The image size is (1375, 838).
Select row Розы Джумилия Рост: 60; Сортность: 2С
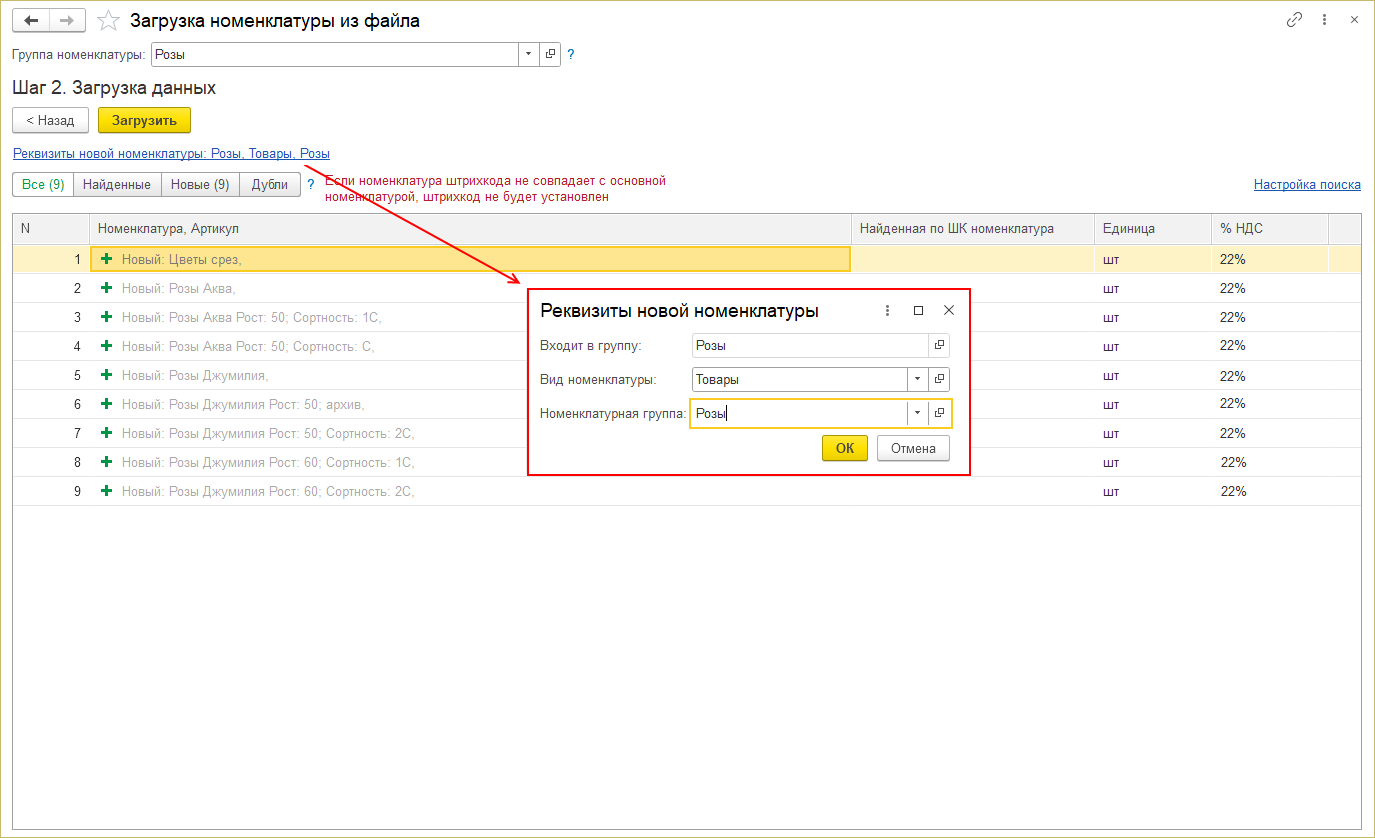(x=686, y=491)
